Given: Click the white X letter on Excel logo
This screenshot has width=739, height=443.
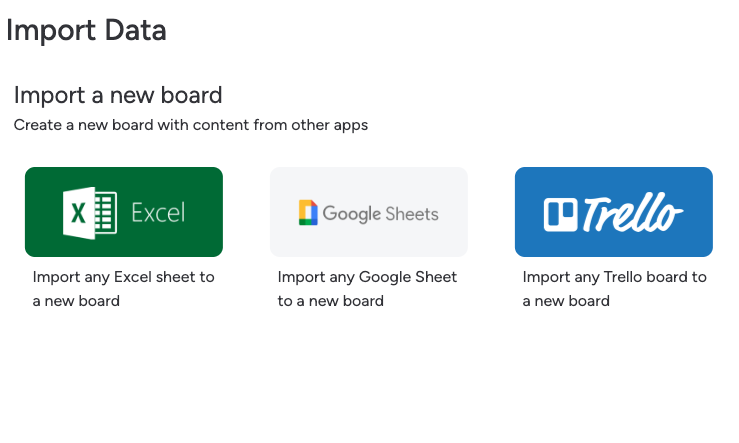Looking at the screenshot, I should coord(78,213).
